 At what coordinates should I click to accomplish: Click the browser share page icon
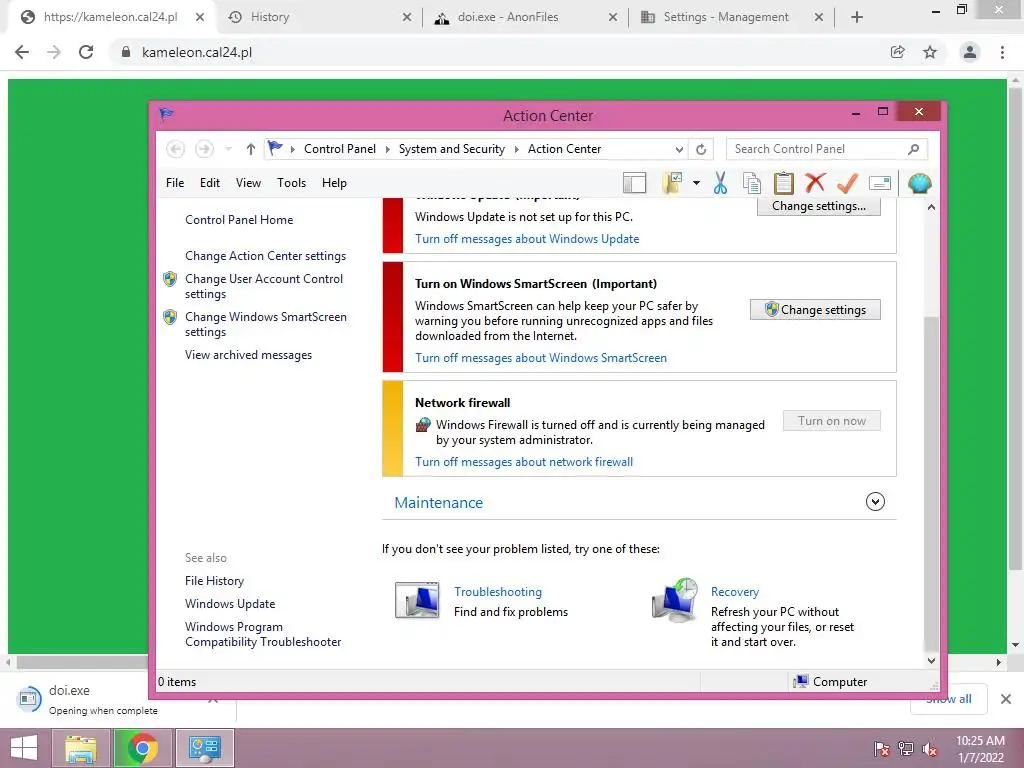coord(897,52)
